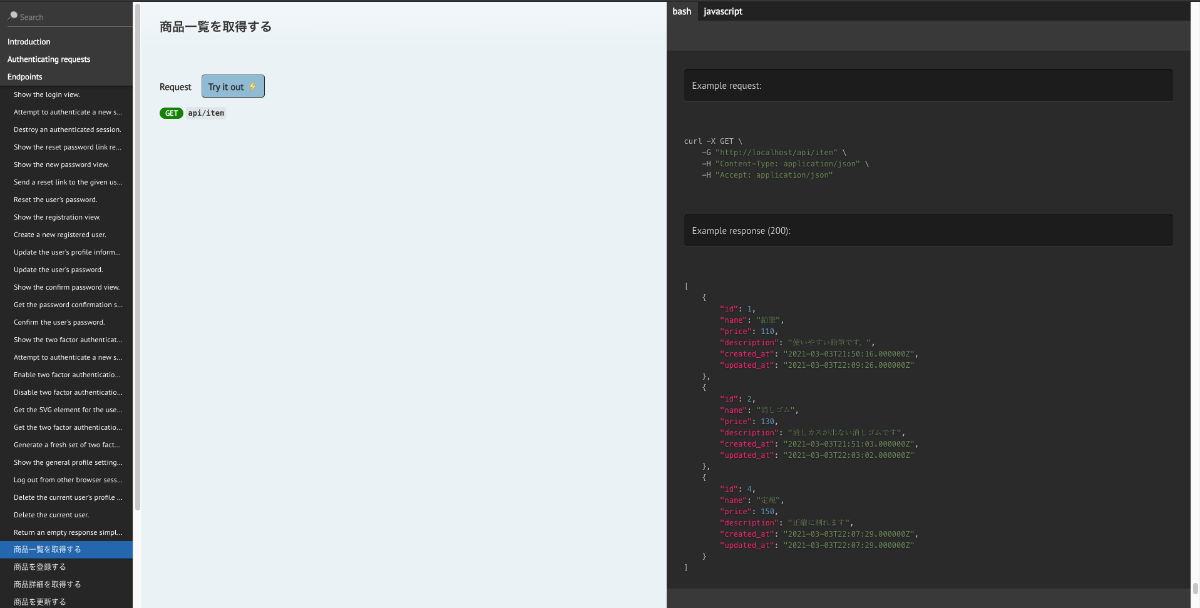The width and height of the screenshot is (1200, 608).
Task: Select highlighted 商品一覧を取得する sidebar entry
Action: click(66, 549)
